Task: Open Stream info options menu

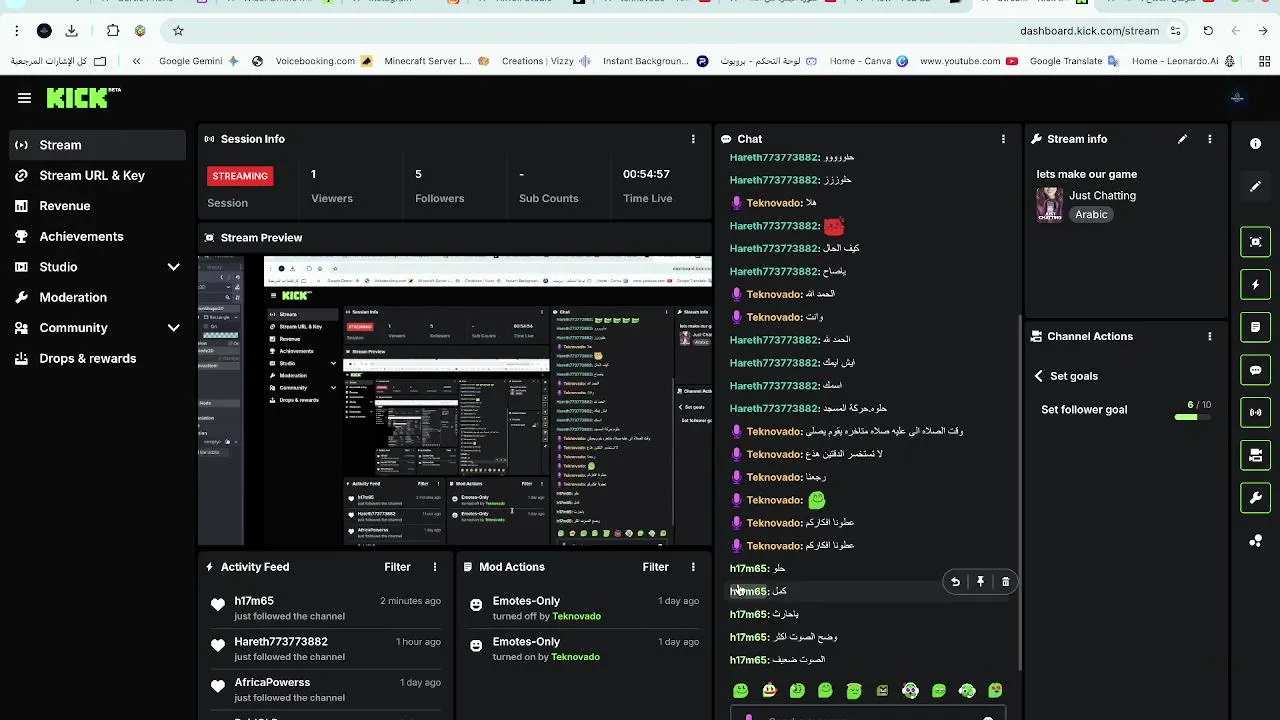Action: click(x=1209, y=139)
